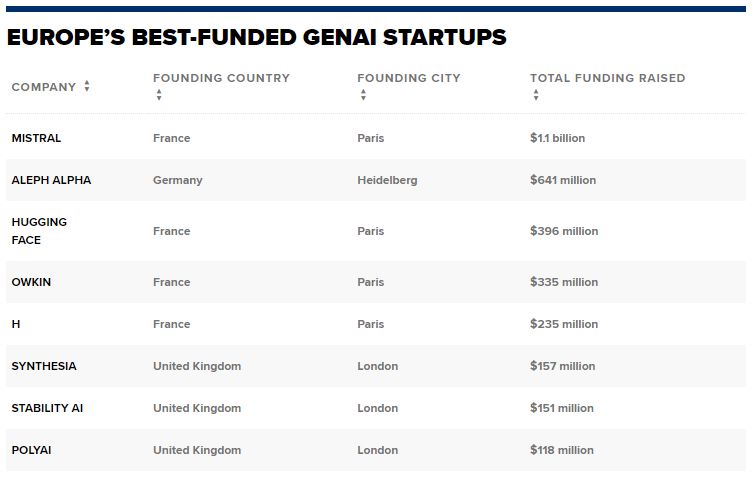Select the Synthesia company name
The height and width of the screenshot is (481, 756).
click(x=44, y=366)
